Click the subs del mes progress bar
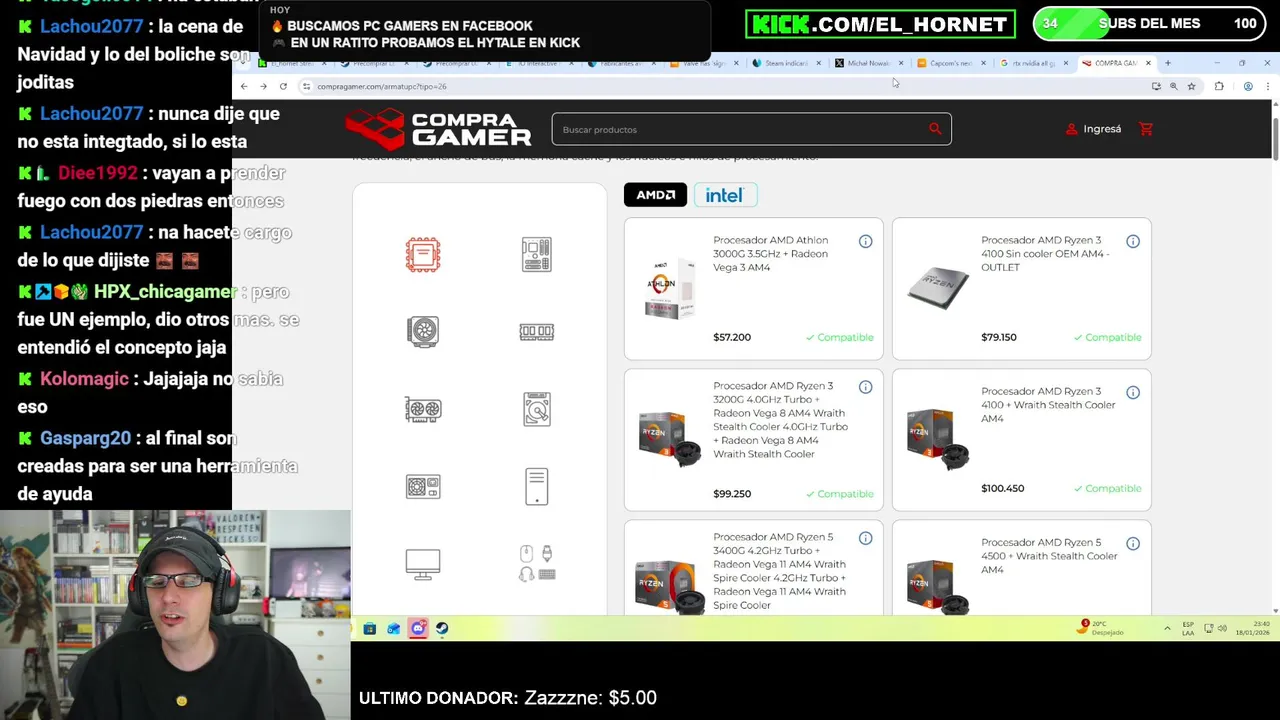The width and height of the screenshot is (1280, 720). click(x=1150, y=24)
